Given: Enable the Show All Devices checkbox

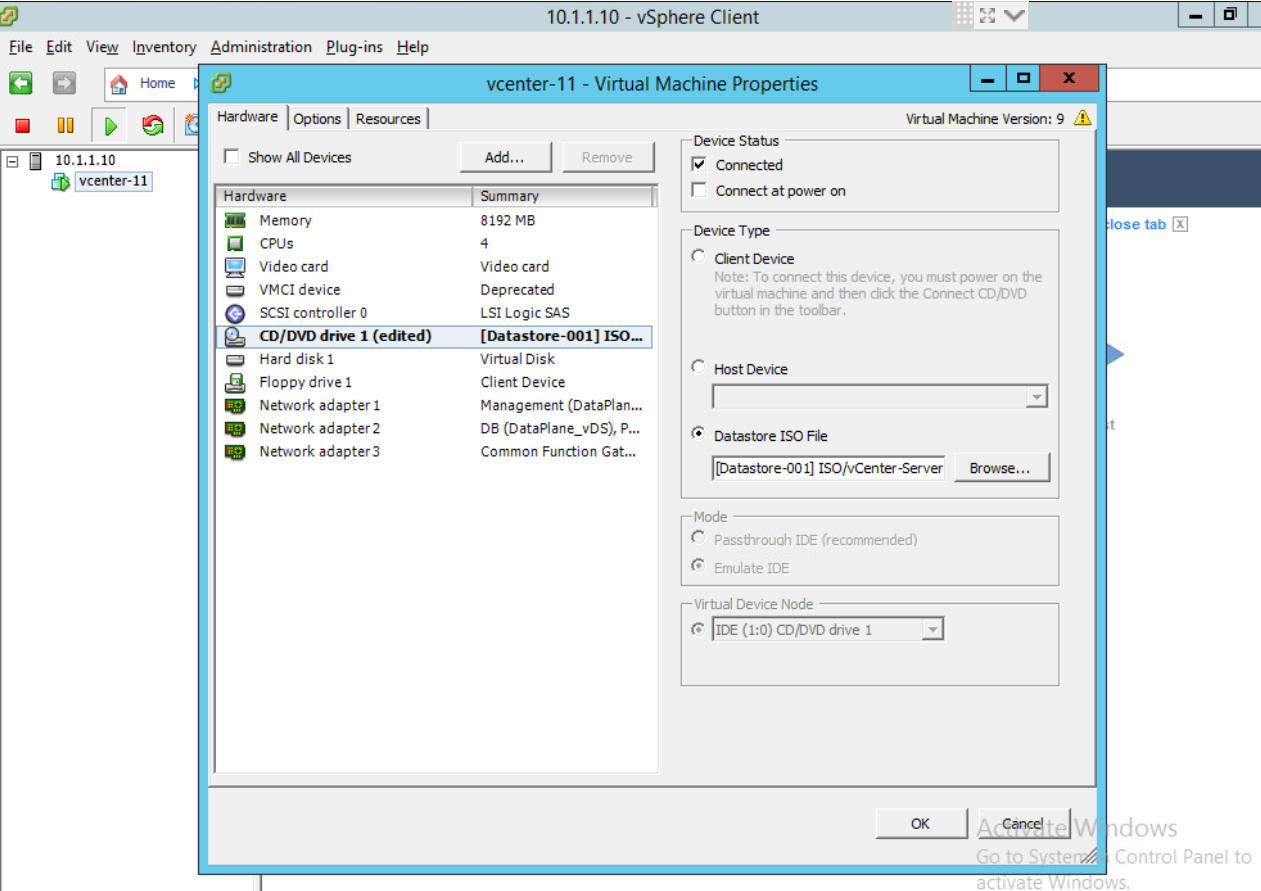Looking at the screenshot, I should [x=232, y=157].
